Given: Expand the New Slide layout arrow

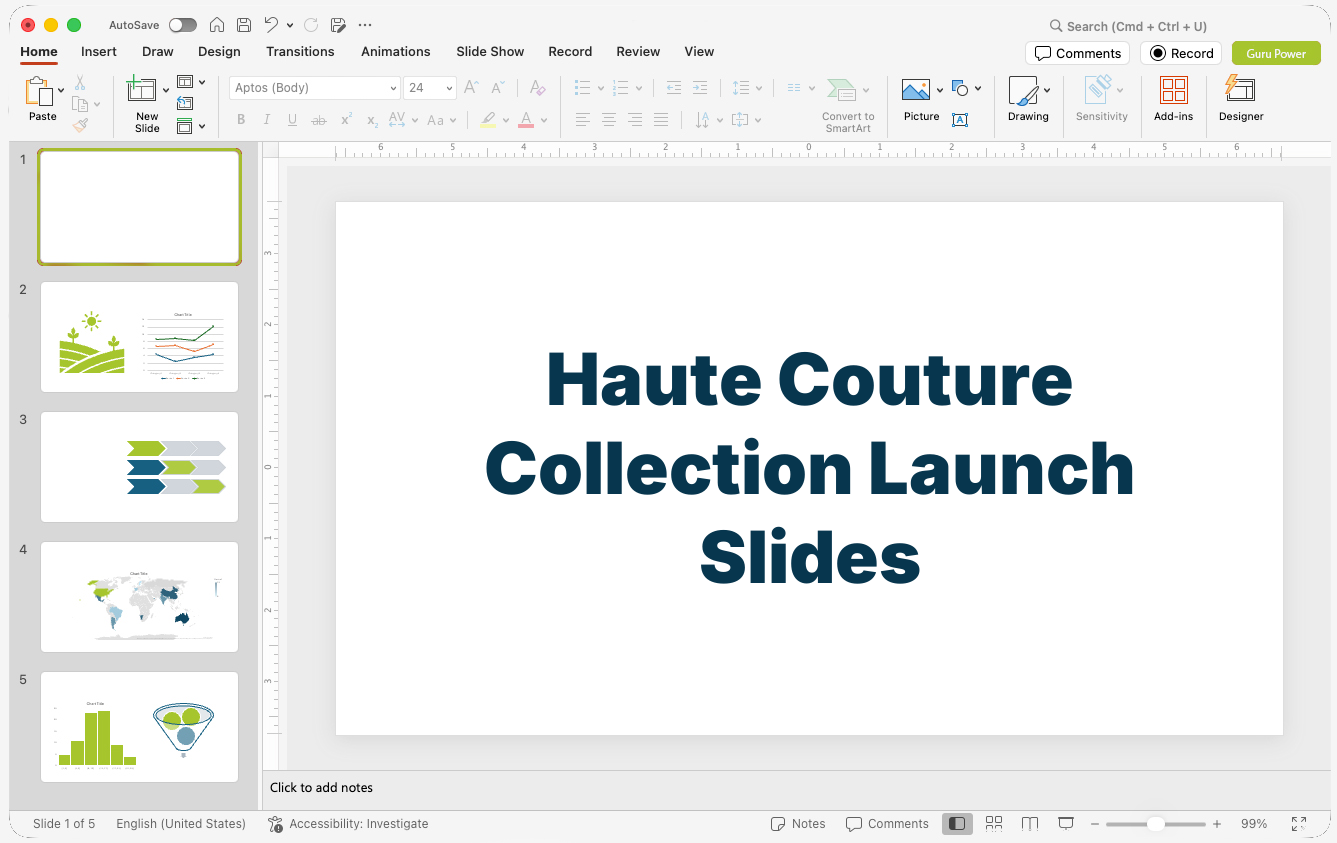Looking at the screenshot, I should 166,90.
